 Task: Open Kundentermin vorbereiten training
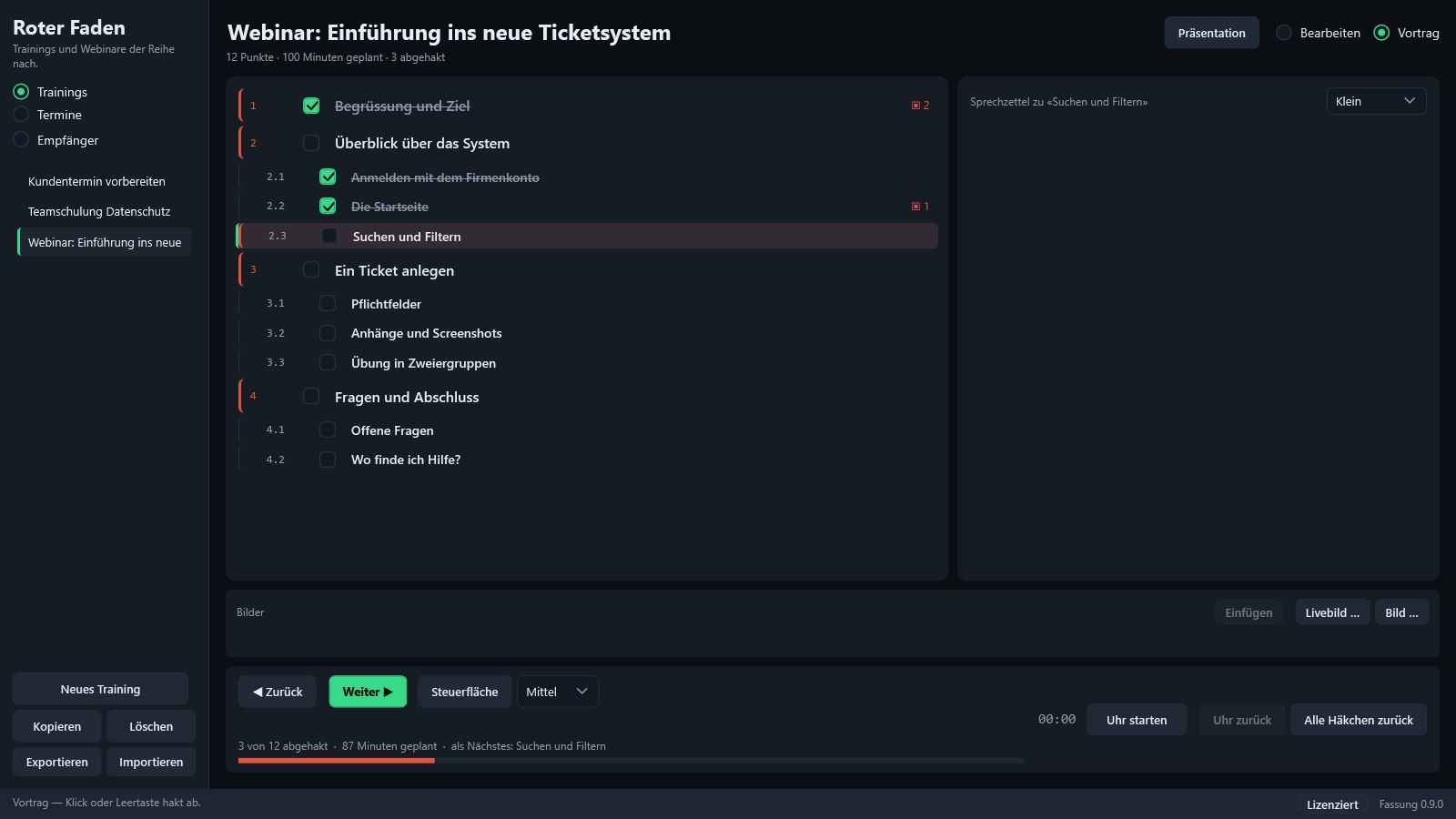coord(104,181)
